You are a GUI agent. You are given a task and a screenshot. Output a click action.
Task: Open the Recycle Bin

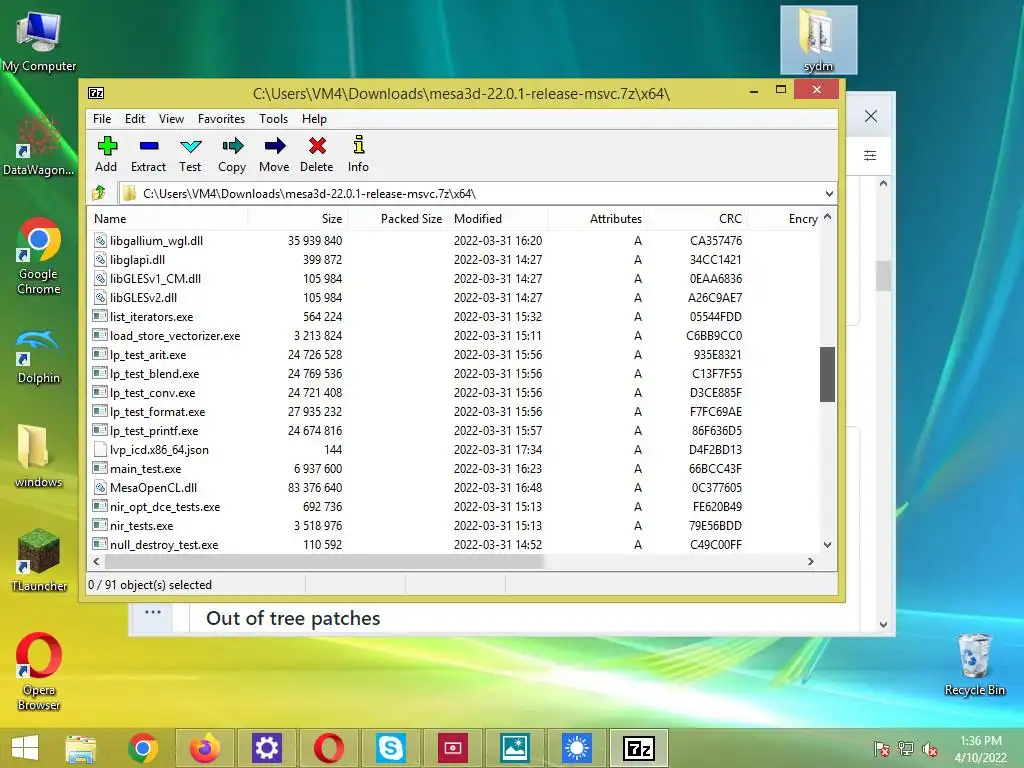pyautogui.click(x=974, y=665)
